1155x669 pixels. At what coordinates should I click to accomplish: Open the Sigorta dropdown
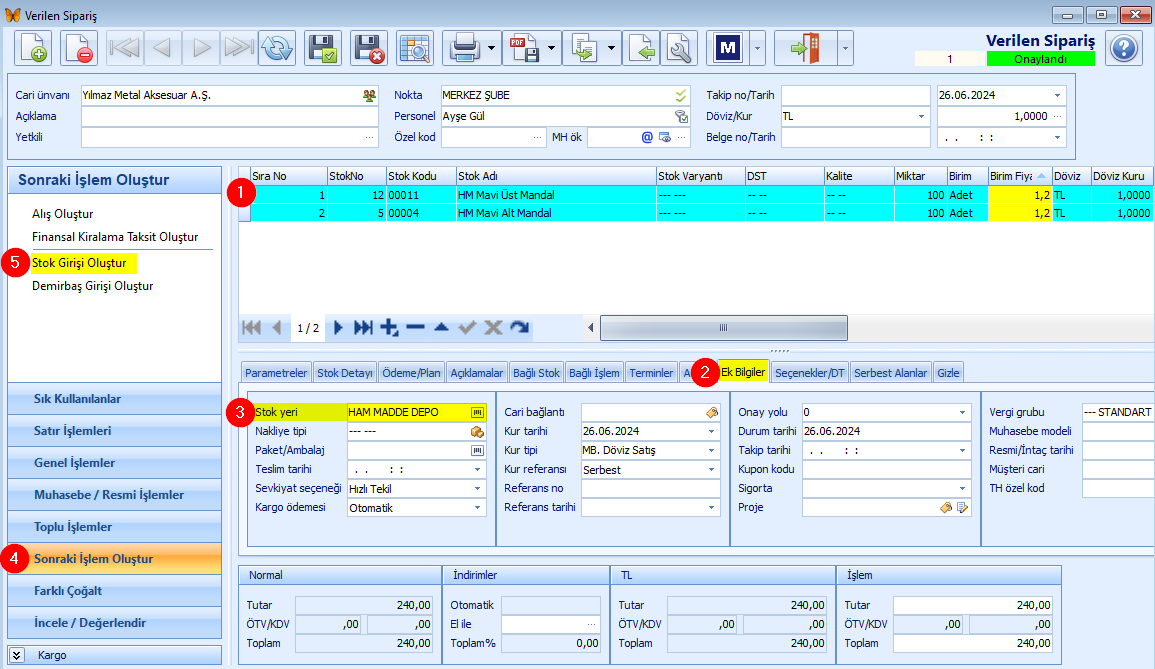click(x=962, y=488)
